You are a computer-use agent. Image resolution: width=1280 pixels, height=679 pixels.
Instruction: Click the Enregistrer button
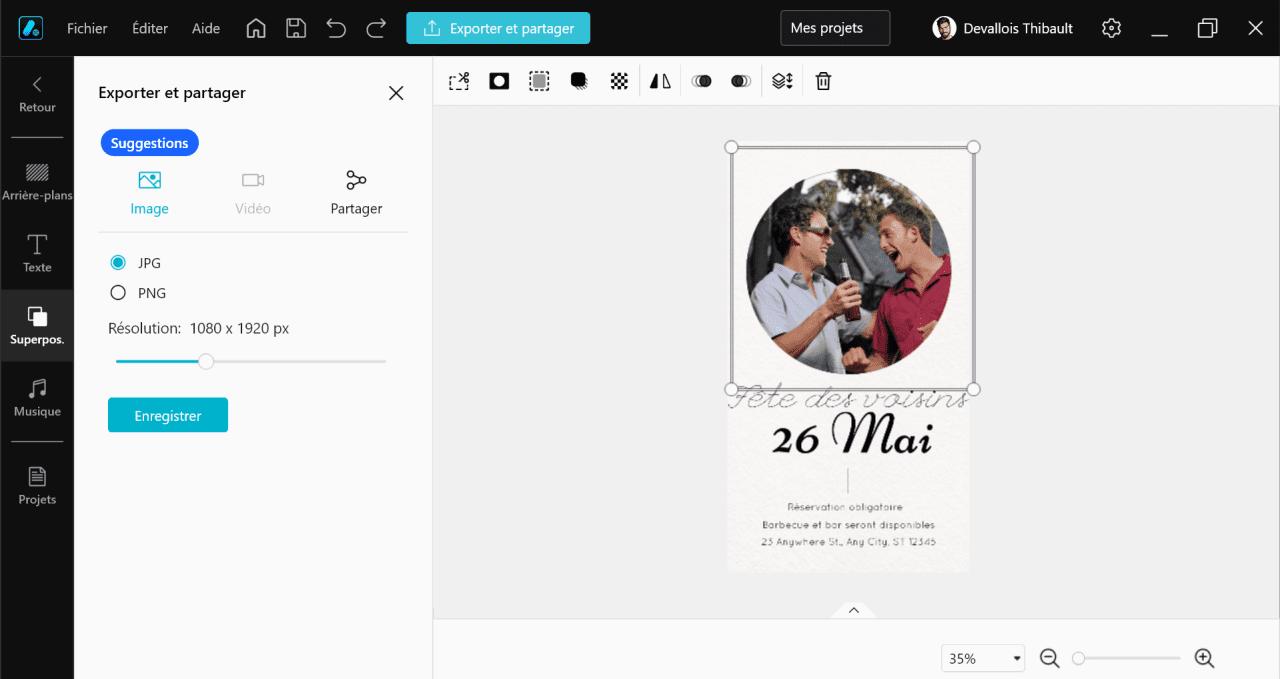pyautogui.click(x=167, y=414)
